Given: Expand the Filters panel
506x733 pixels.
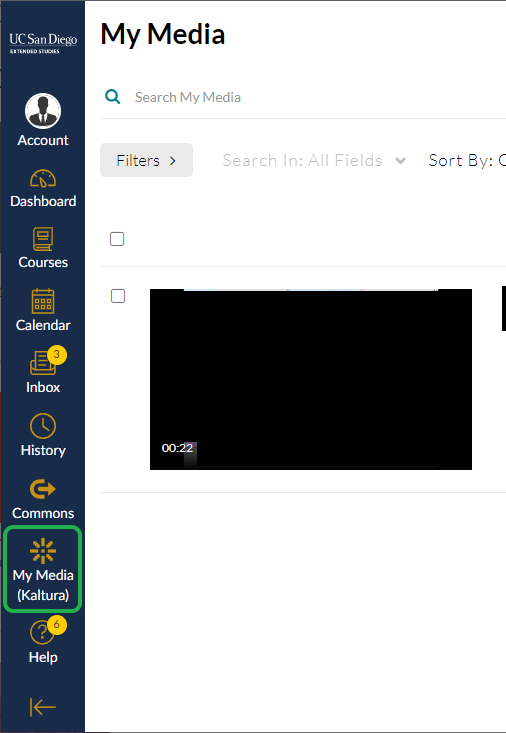Looking at the screenshot, I should [146, 160].
